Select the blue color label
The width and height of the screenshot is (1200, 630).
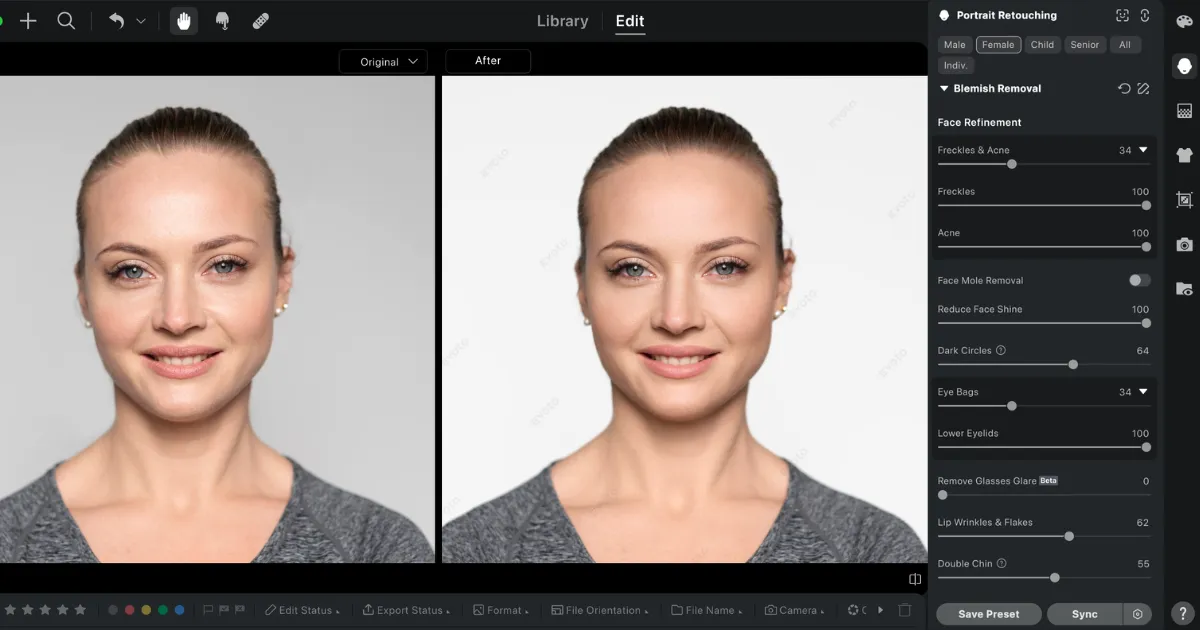[x=179, y=610]
